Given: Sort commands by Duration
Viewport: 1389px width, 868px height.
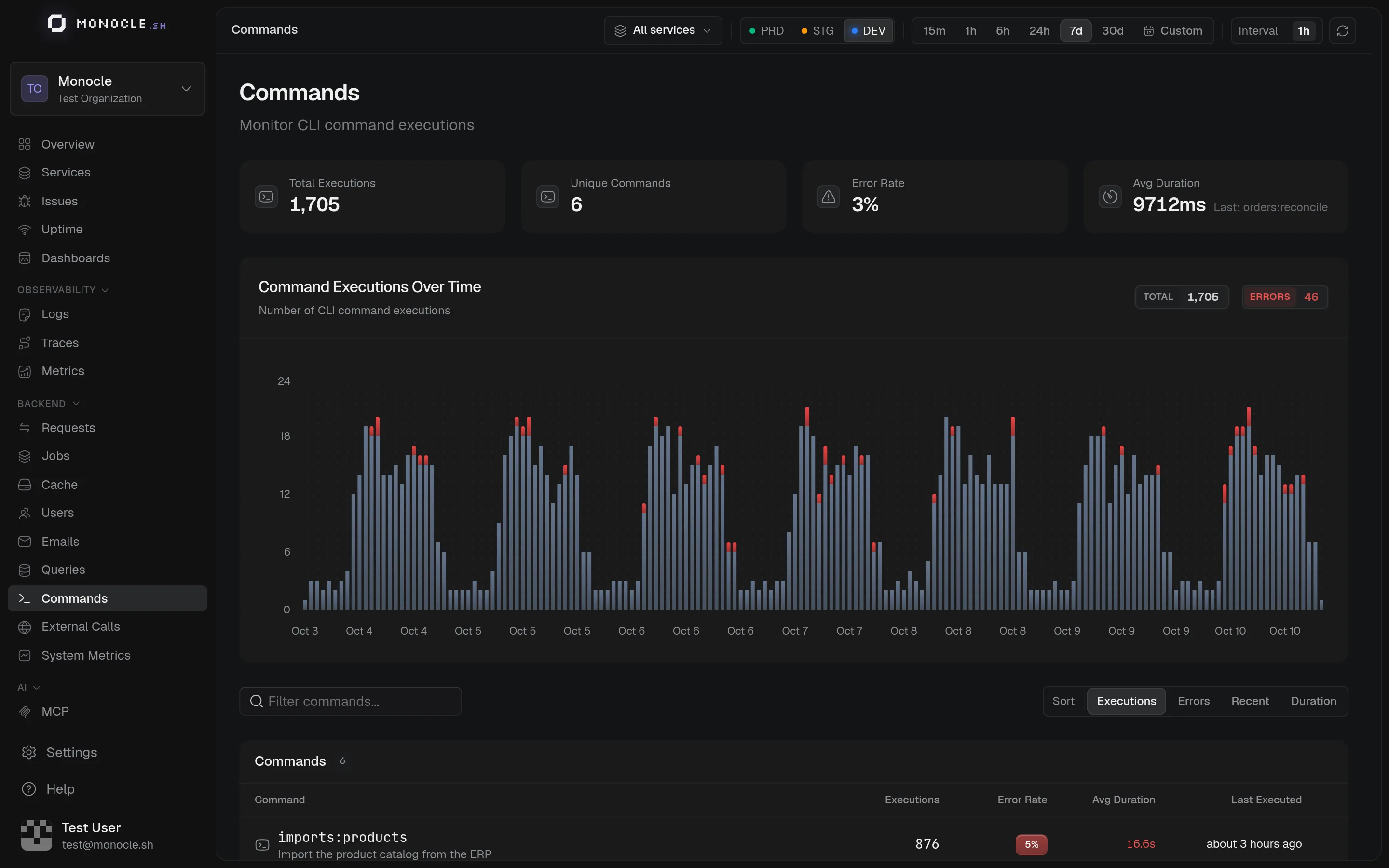Looking at the screenshot, I should click(x=1313, y=701).
